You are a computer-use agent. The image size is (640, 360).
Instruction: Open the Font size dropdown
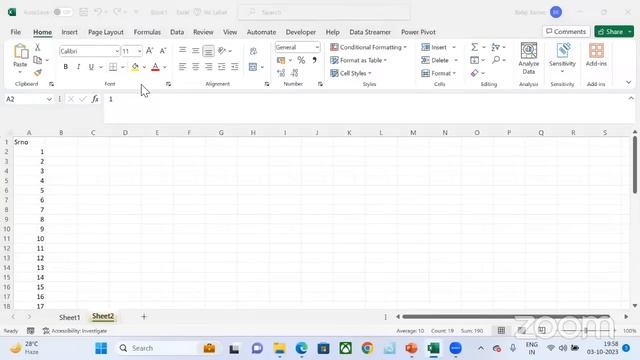click(140, 51)
